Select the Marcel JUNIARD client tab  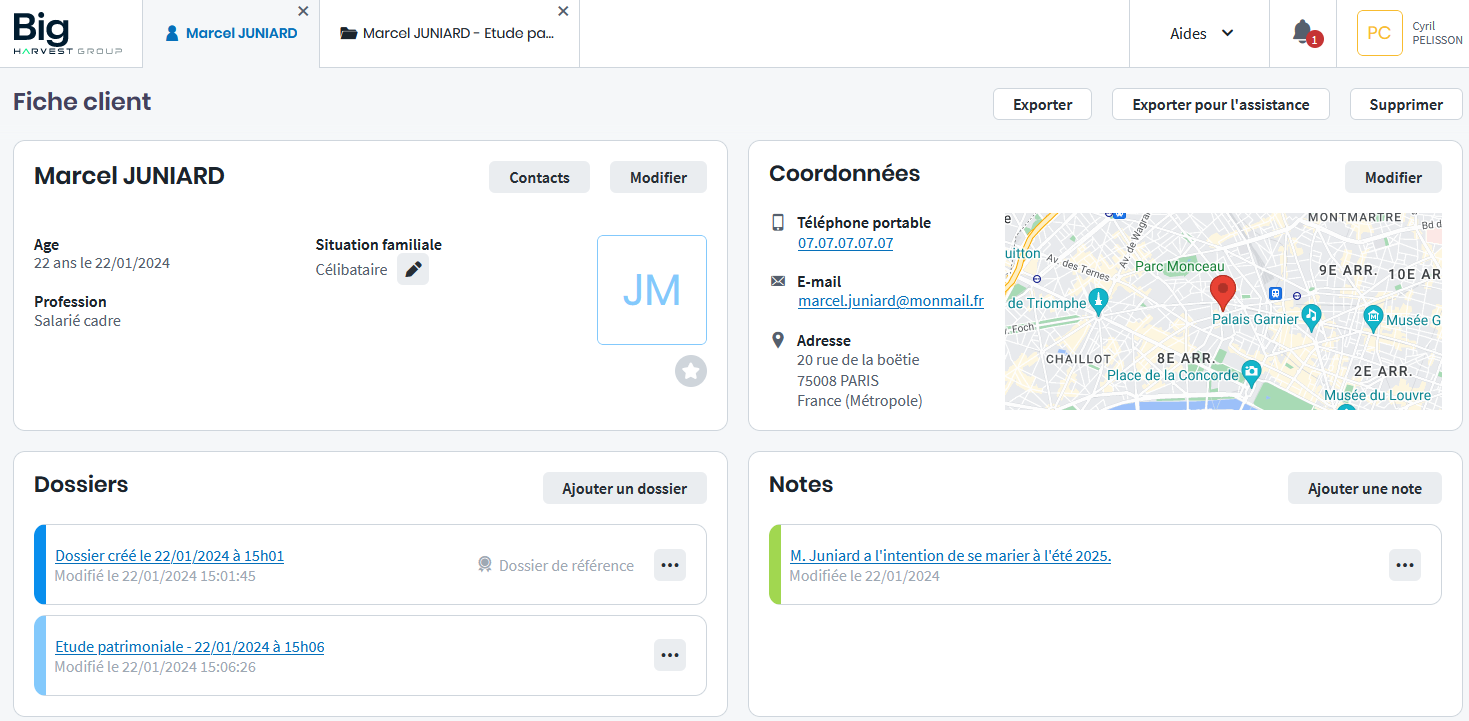231,33
